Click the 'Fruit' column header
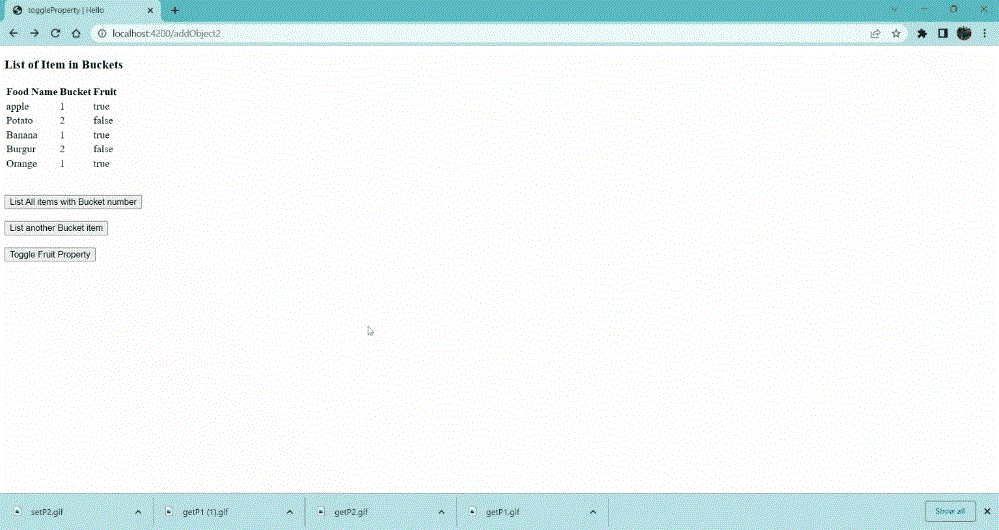Image resolution: width=999 pixels, height=530 pixels. pyautogui.click(x=105, y=92)
